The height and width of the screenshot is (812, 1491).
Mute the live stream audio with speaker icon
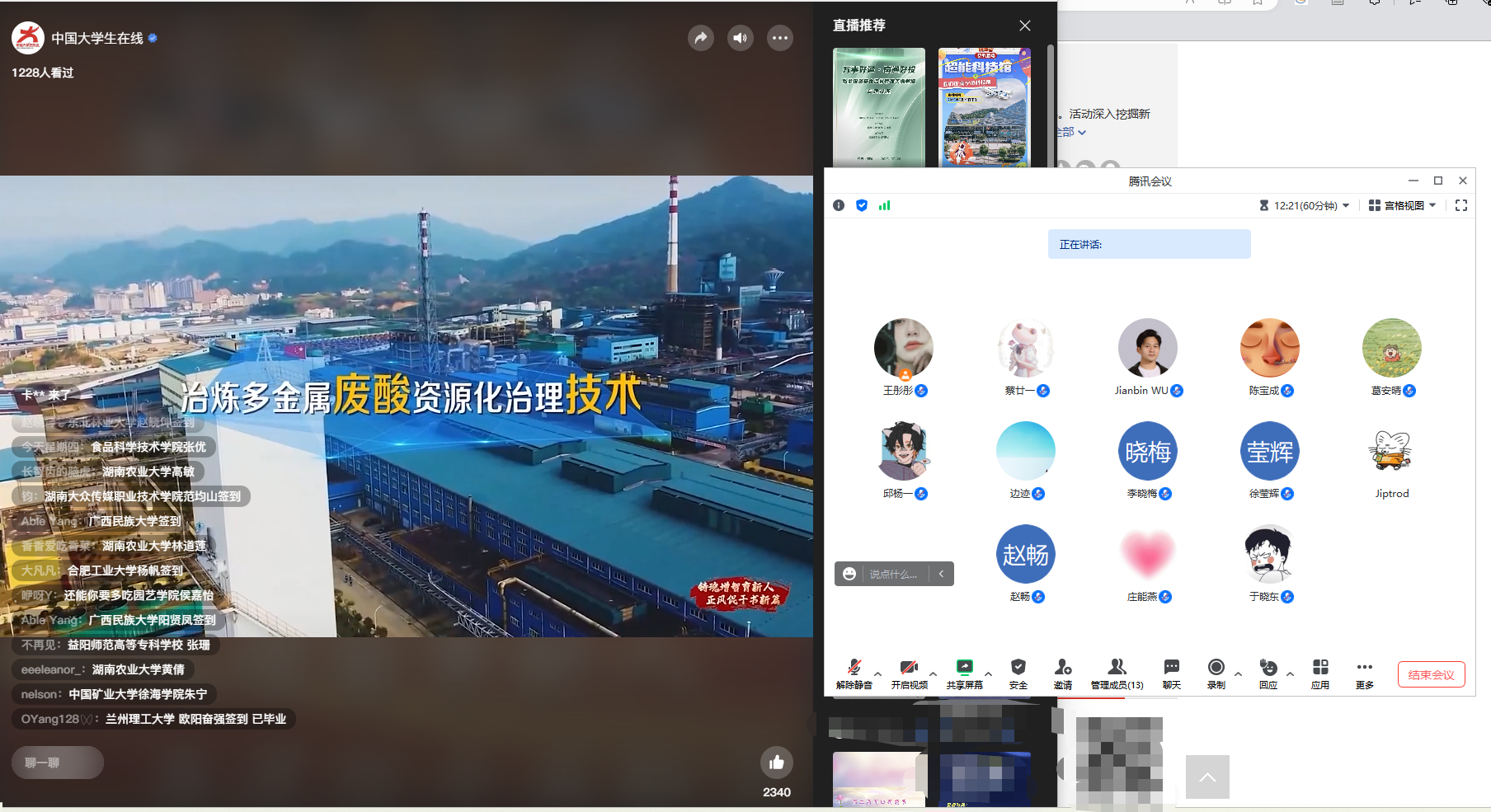click(x=740, y=38)
